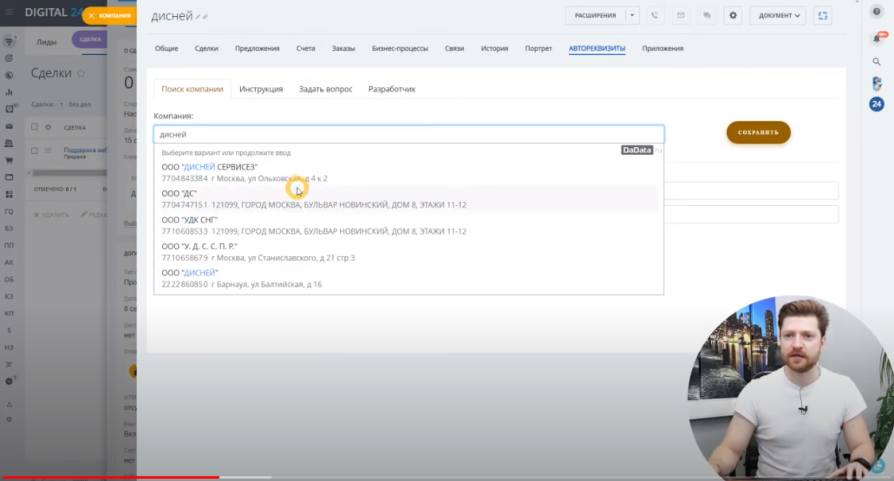Expand the Расширения dropdown arrow
This screenshot has height=481, width=894.
click(632, 15)
